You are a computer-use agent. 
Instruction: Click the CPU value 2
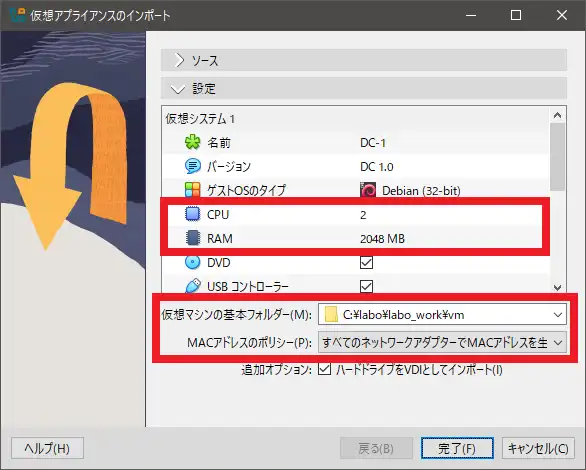pos(363,215)
